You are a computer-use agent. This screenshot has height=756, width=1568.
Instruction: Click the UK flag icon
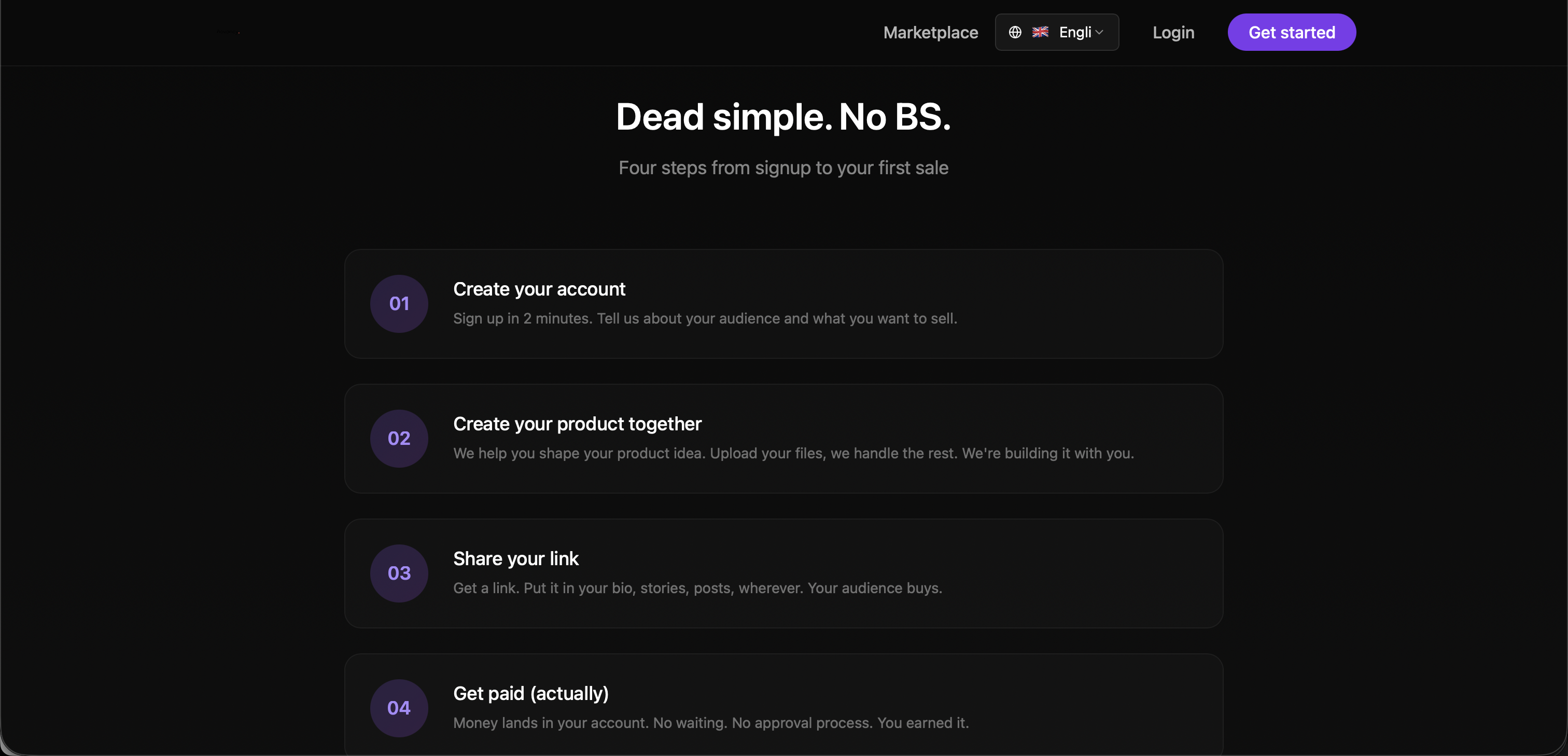click(1040, 32)
